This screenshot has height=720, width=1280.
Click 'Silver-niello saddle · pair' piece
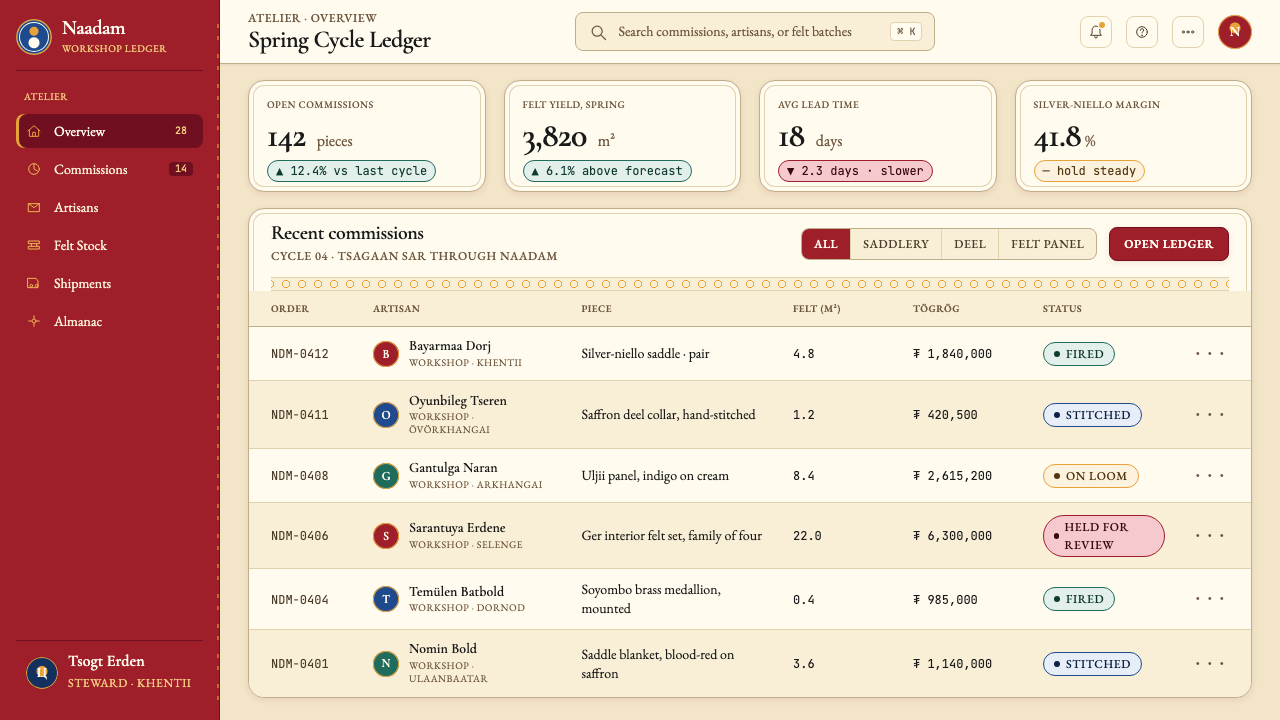[x=645, y=354]
